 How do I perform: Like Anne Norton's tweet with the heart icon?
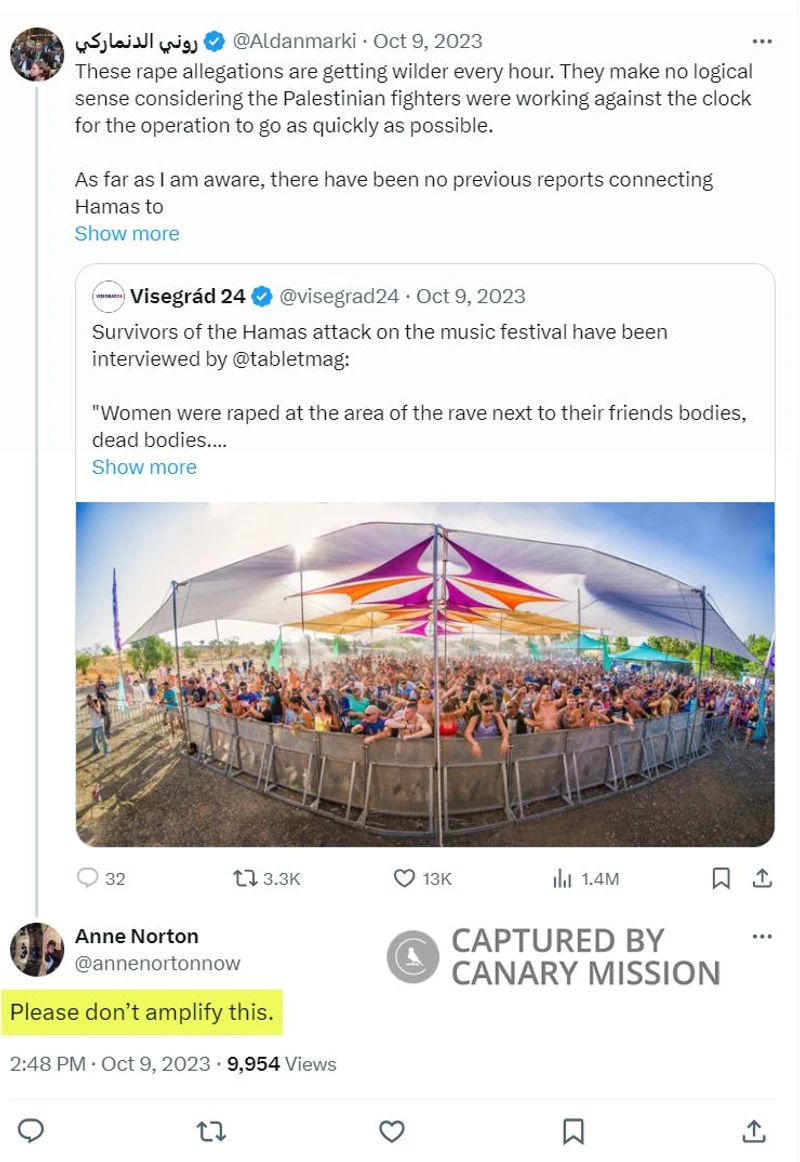coord(392,1130)
